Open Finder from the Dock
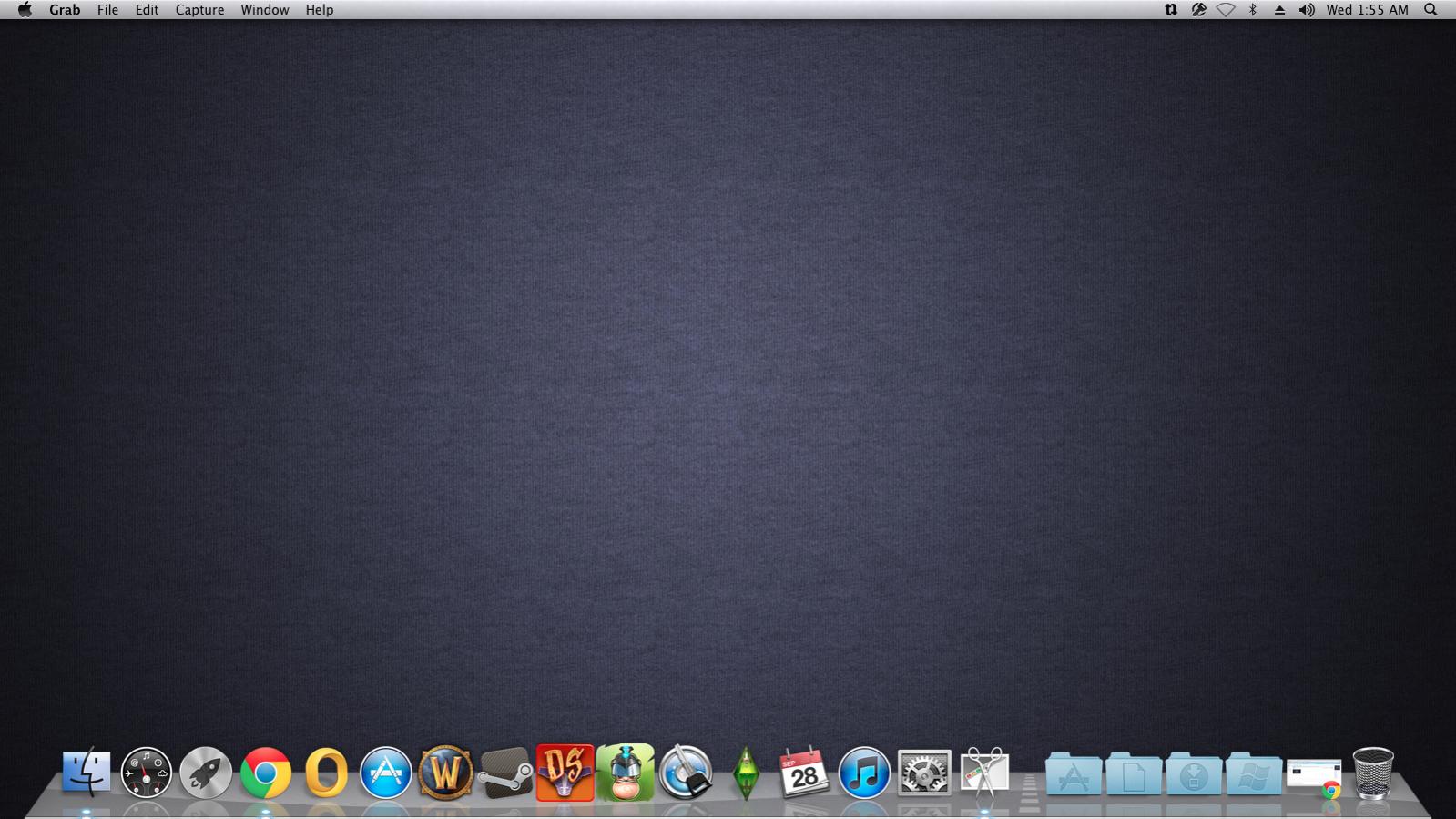 [87, 773]
